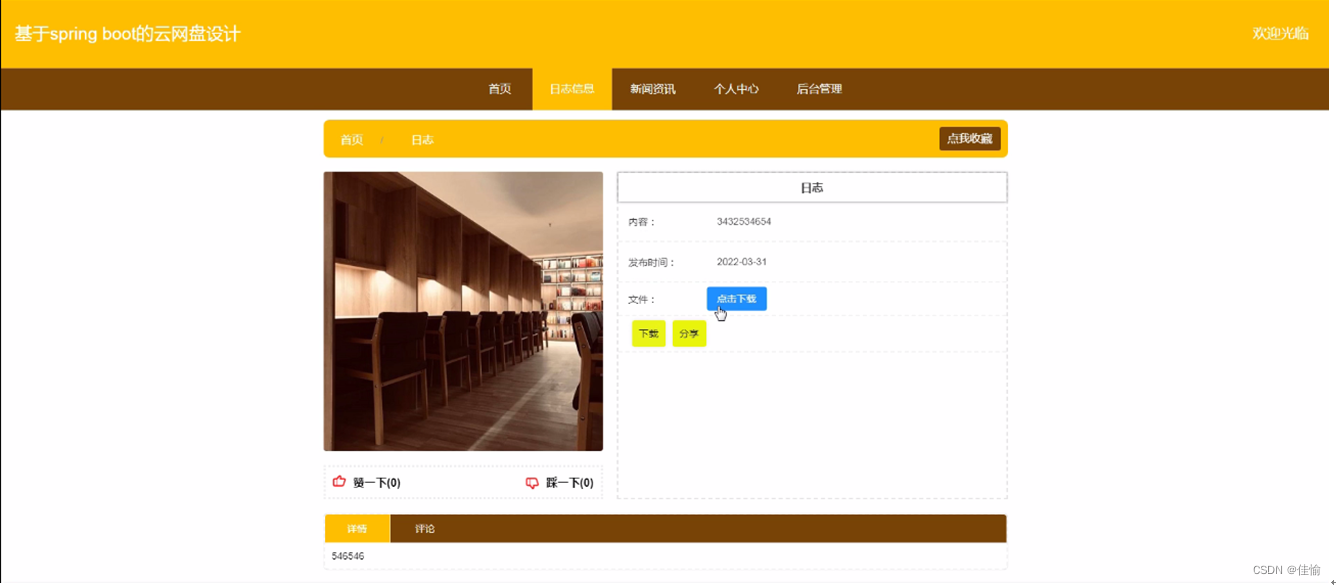Click the site title 基于spring boot的云网盘设计
1336x585 pixels.
tap(128, 34)
